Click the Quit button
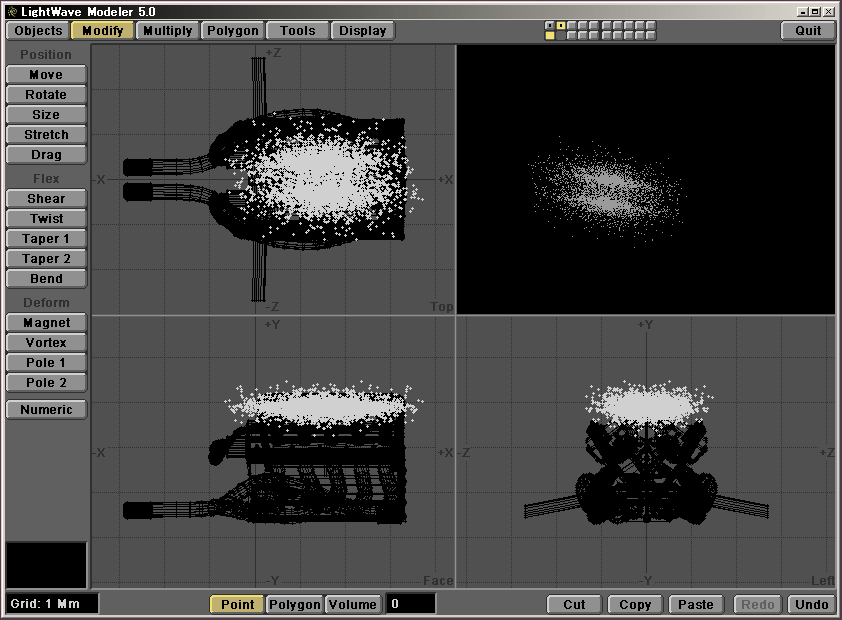This screenshot has width=842, height=620. point(808,31)
